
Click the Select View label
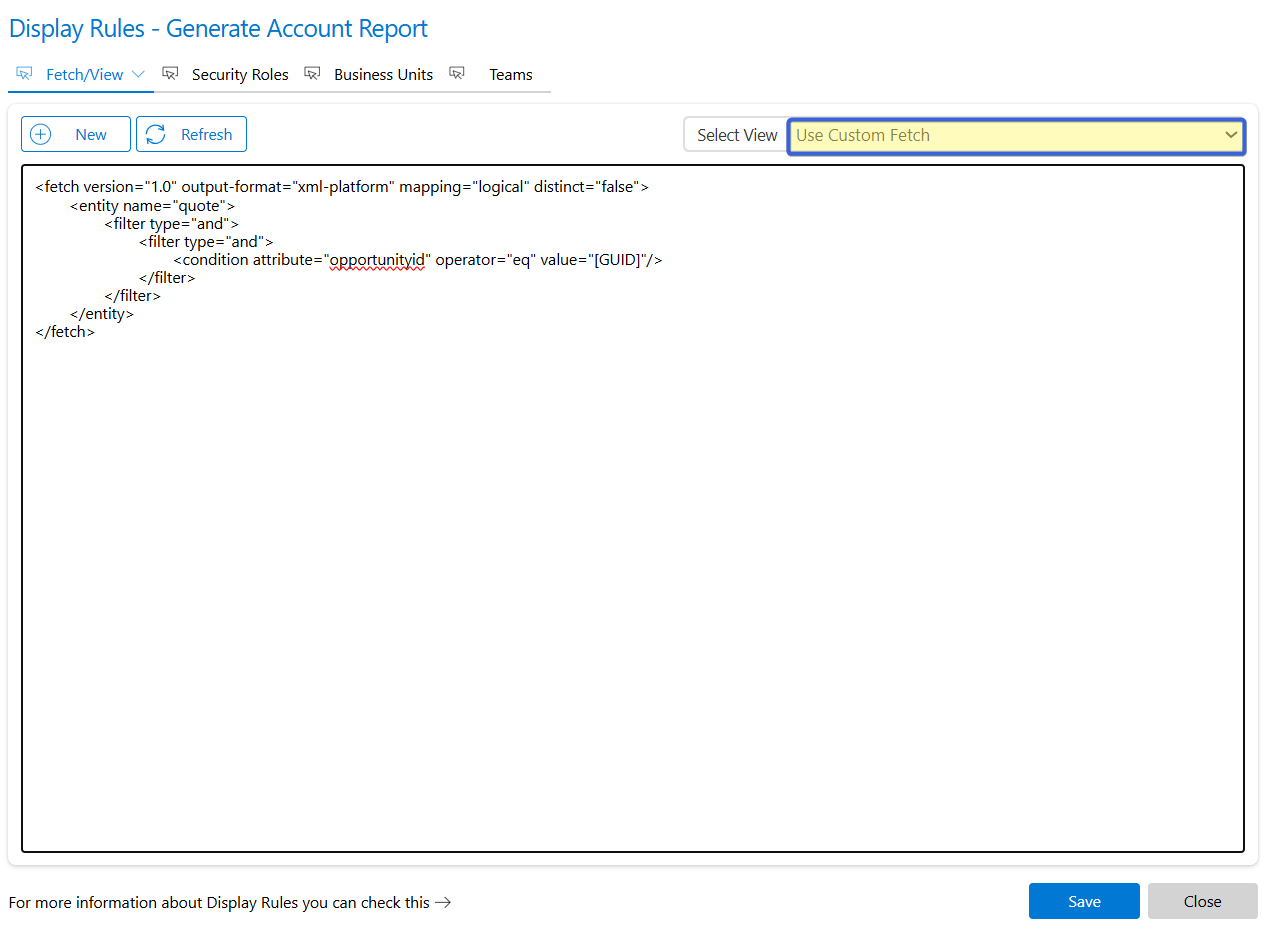[736, 135]
